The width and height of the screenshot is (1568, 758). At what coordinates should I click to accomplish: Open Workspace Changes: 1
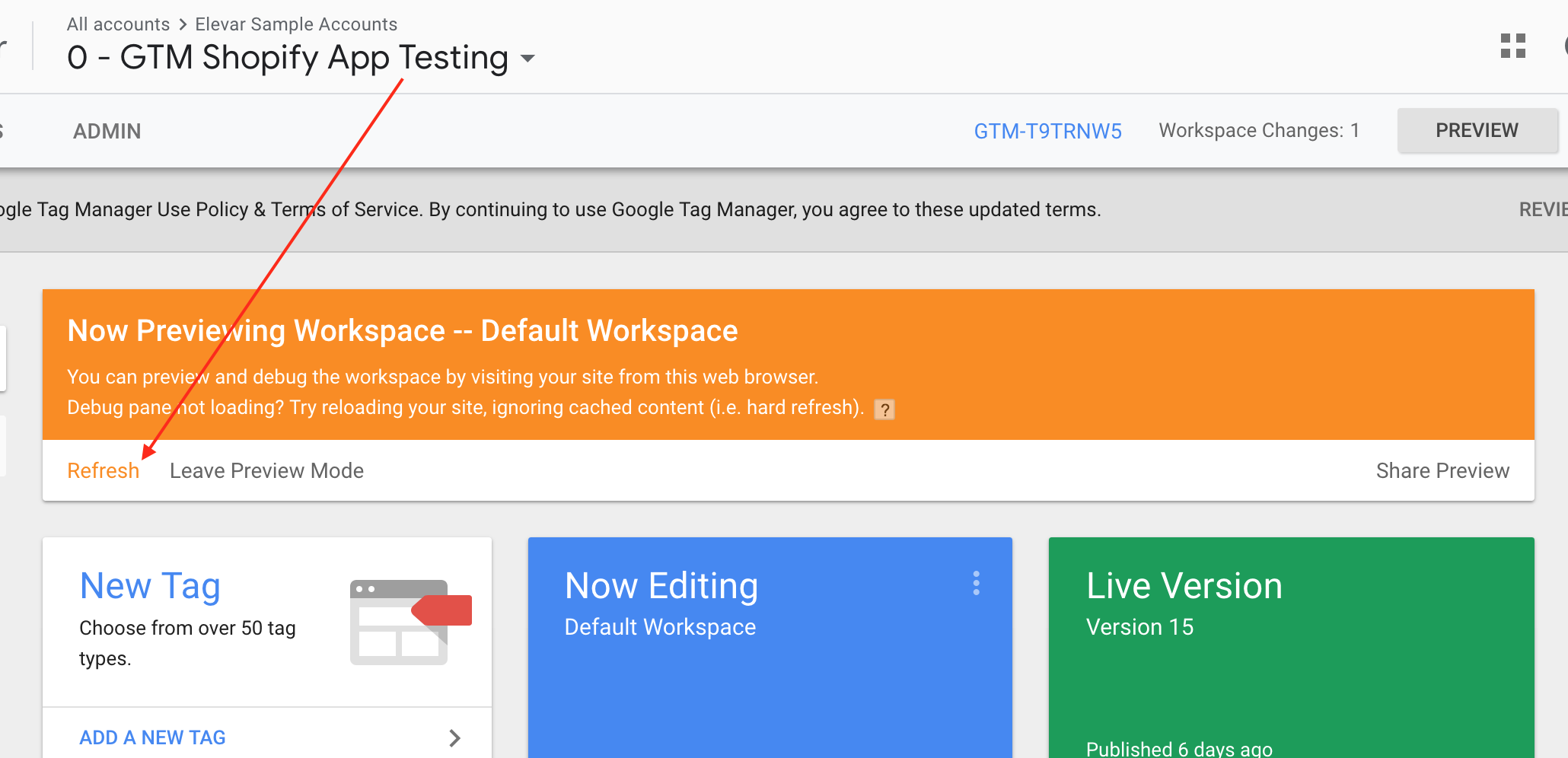coord(1259,131)
